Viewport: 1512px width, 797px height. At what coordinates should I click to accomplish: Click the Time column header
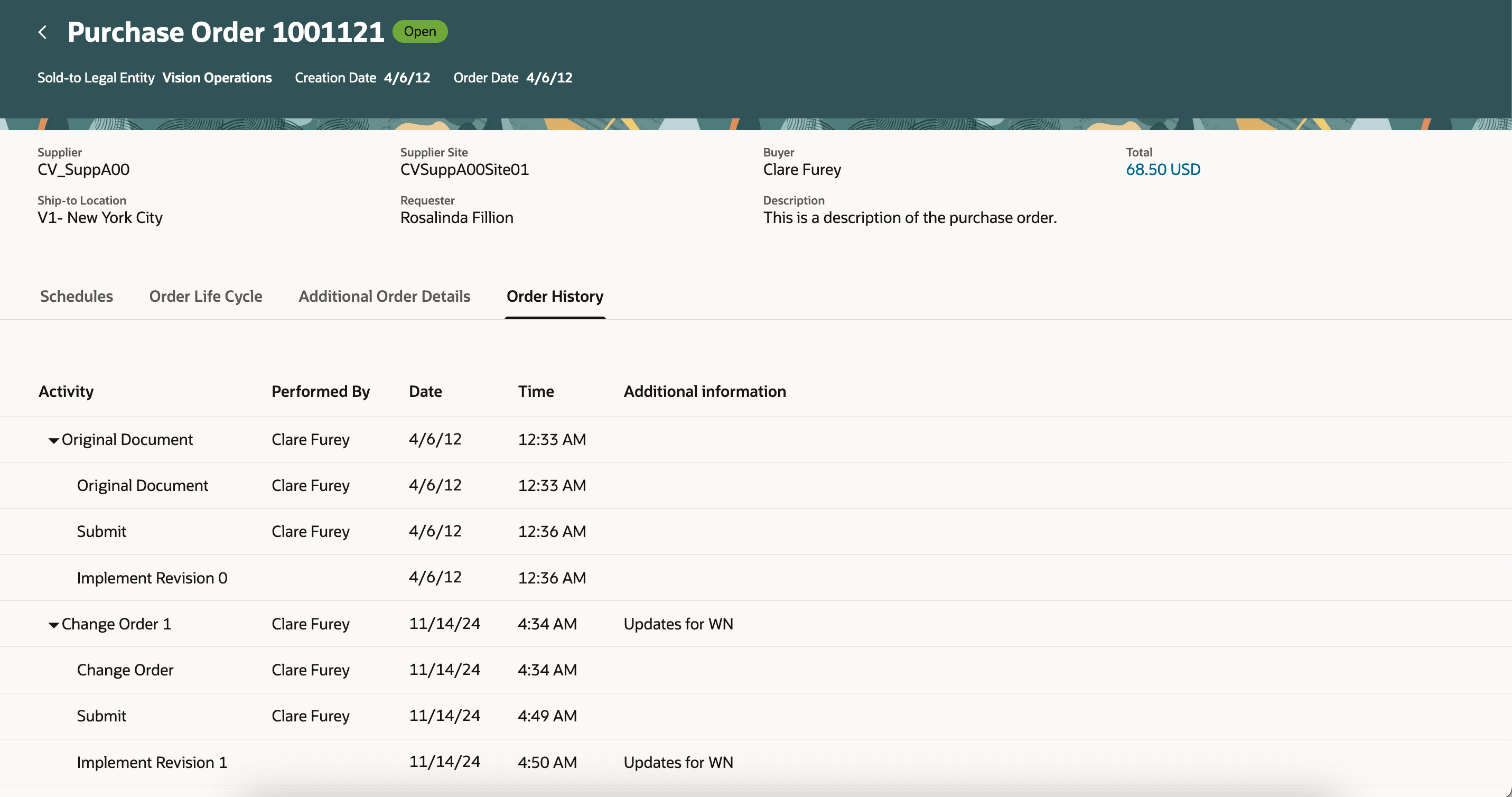click(535, 391)
